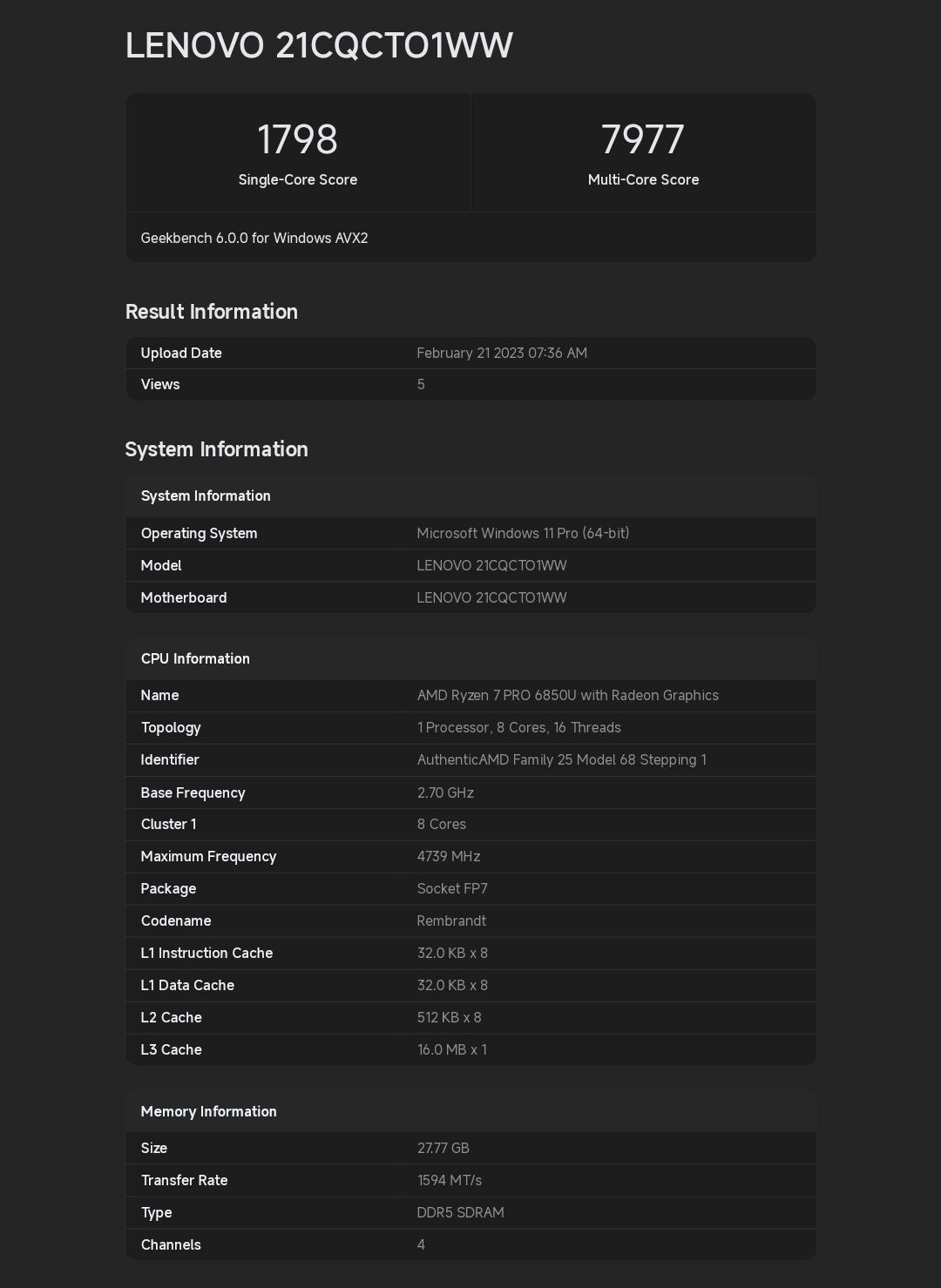This screenshot has height=1288, width=941.
Task: Click the Package row label
Action: [168, 888]
